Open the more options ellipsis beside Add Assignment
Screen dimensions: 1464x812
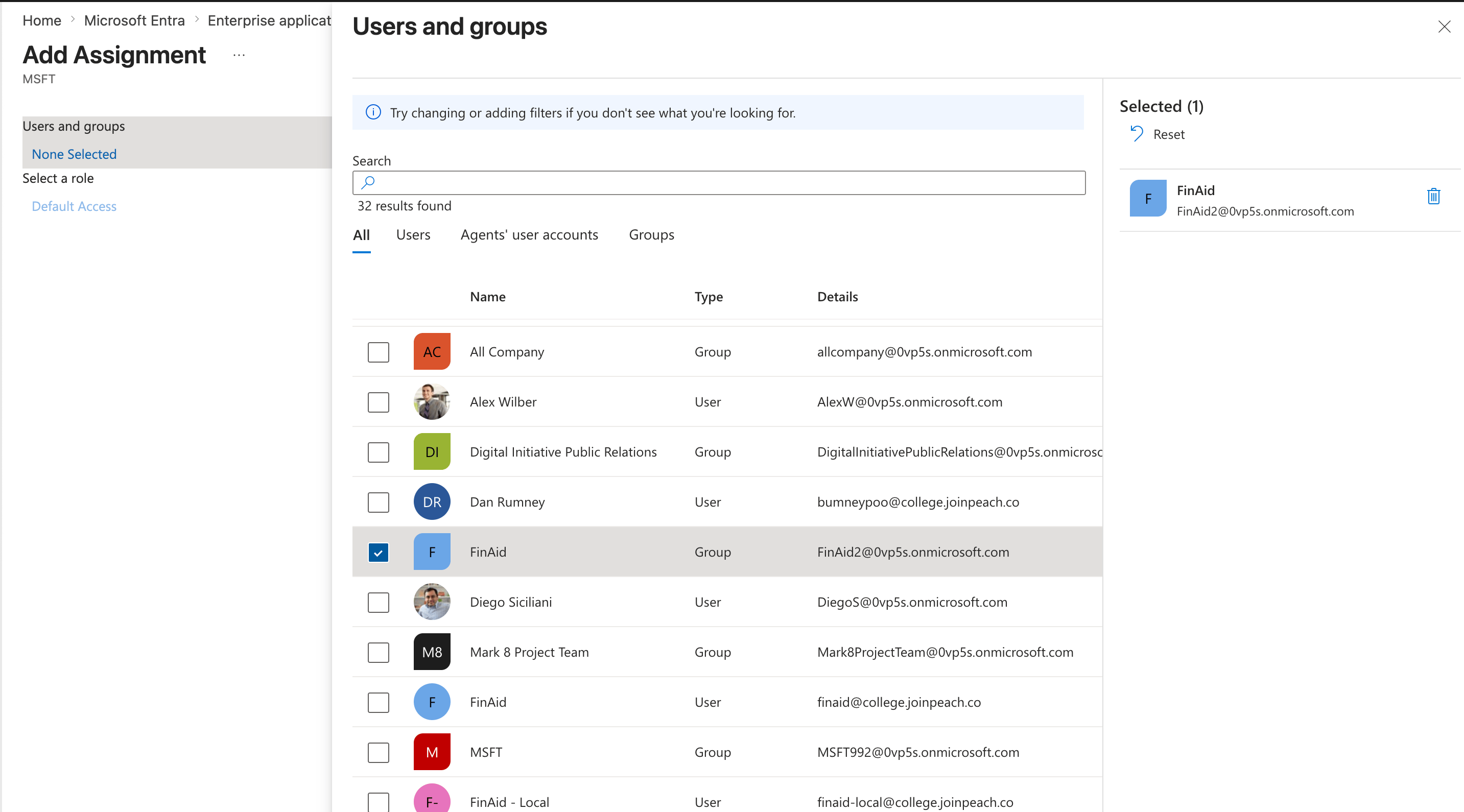click(x=239, y=55)
